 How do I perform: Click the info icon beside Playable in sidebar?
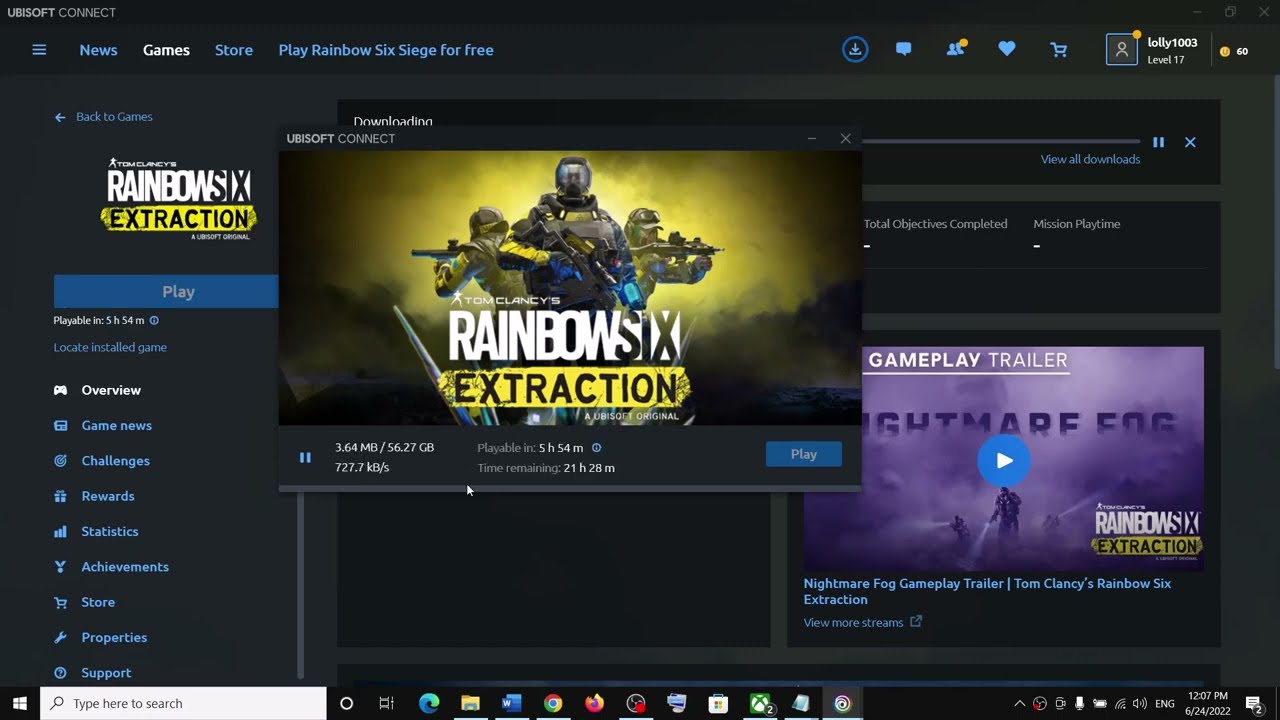154,321
